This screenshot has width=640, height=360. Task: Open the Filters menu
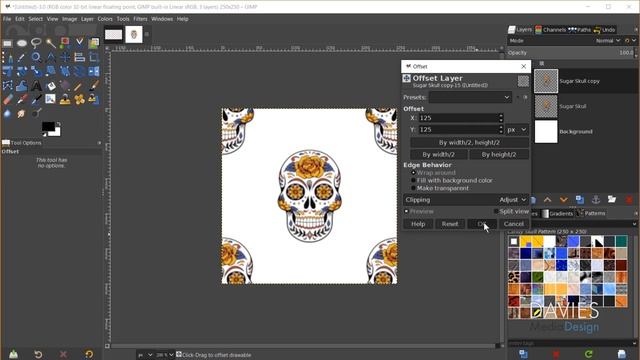coord(140,19)
